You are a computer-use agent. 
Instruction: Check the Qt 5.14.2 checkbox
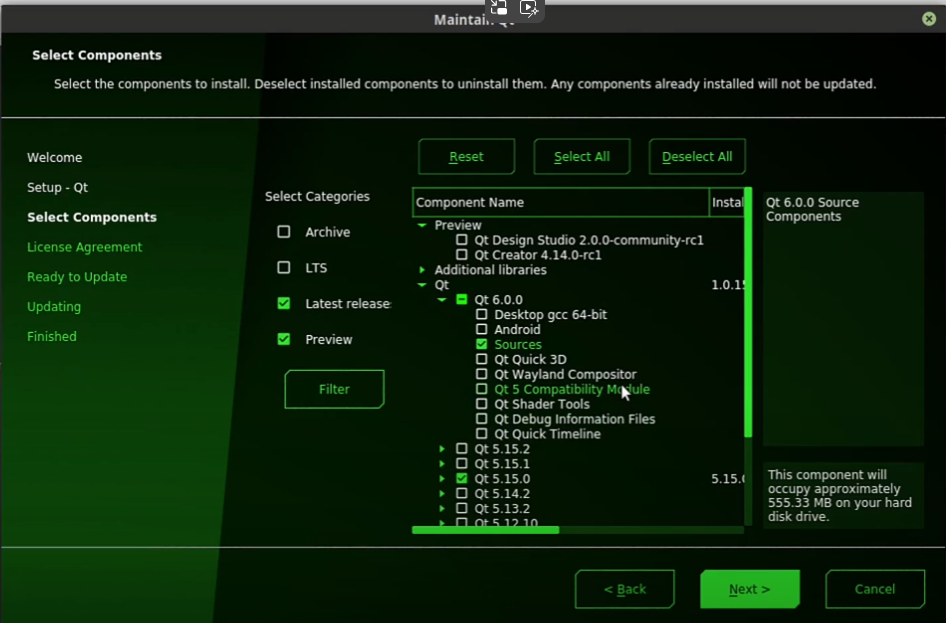pos(462,493)
